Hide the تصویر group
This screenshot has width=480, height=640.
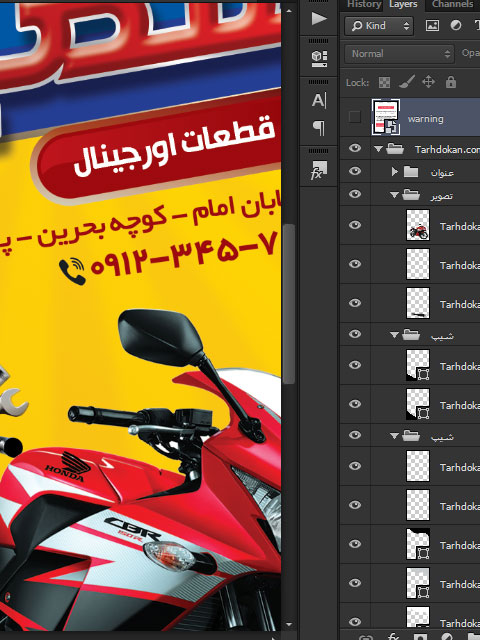coord(355,194)
